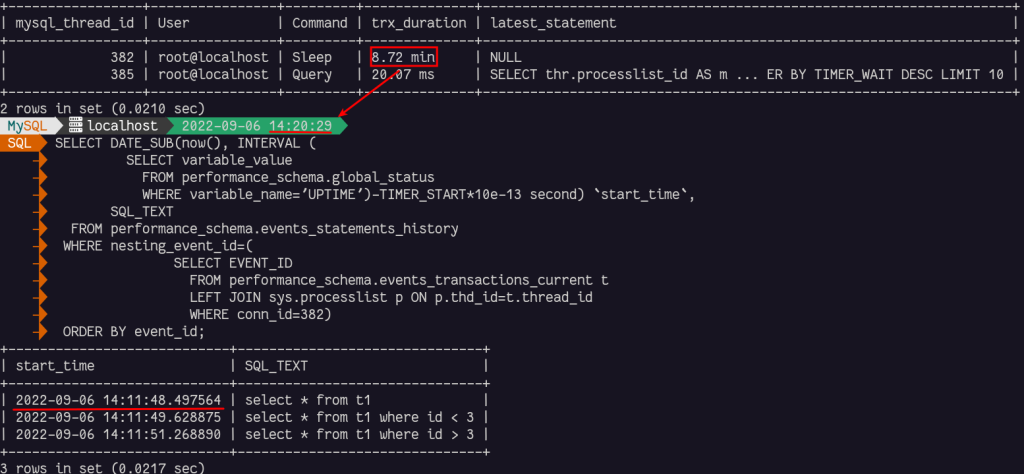
Task: Click the orange SQL mode badge
Action: pos(18,143)
